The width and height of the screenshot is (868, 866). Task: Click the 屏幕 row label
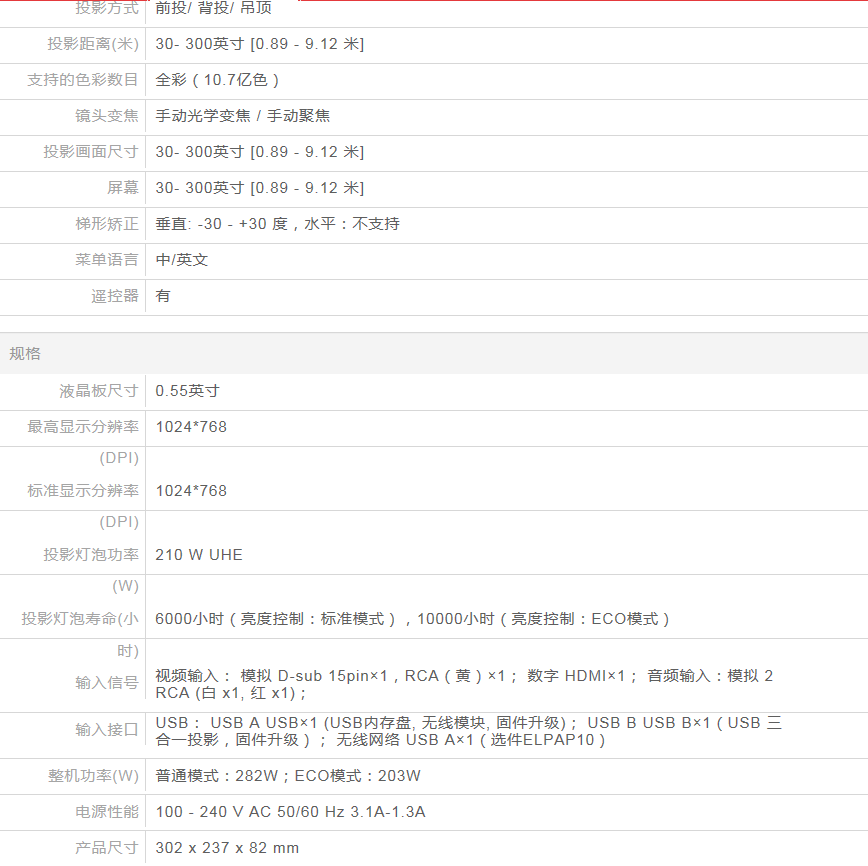123,188
